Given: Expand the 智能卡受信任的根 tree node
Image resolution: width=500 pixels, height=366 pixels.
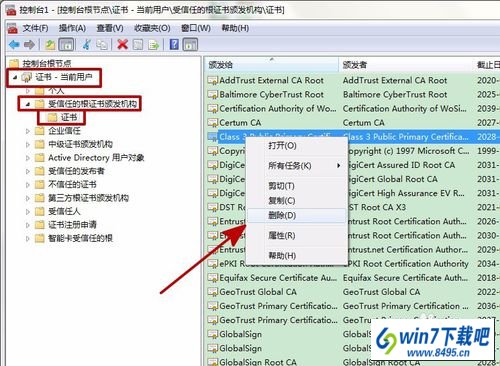Looking at the screenshot, I should [x=28, y=238].
